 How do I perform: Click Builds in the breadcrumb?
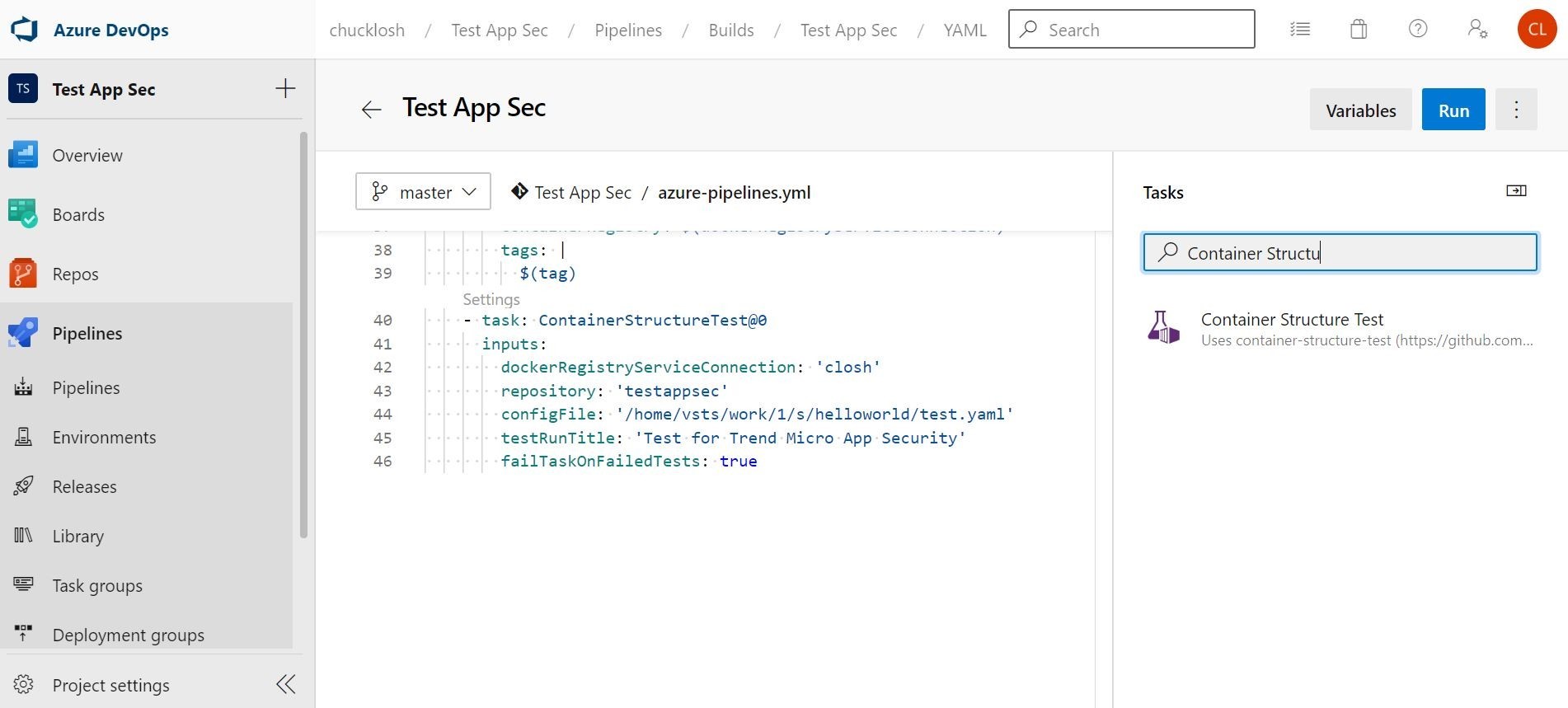(x=731, y=30)
